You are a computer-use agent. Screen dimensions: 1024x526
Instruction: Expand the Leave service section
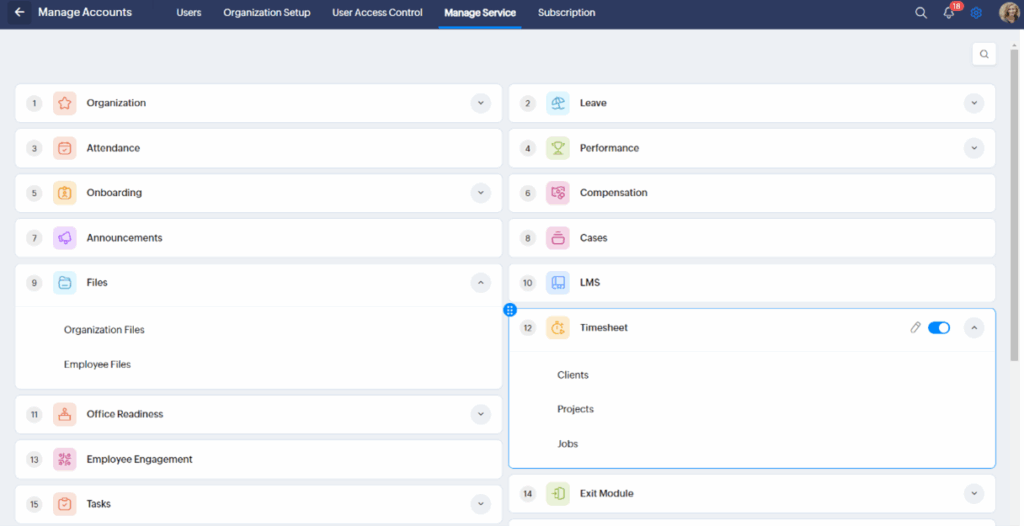(974, 103)
